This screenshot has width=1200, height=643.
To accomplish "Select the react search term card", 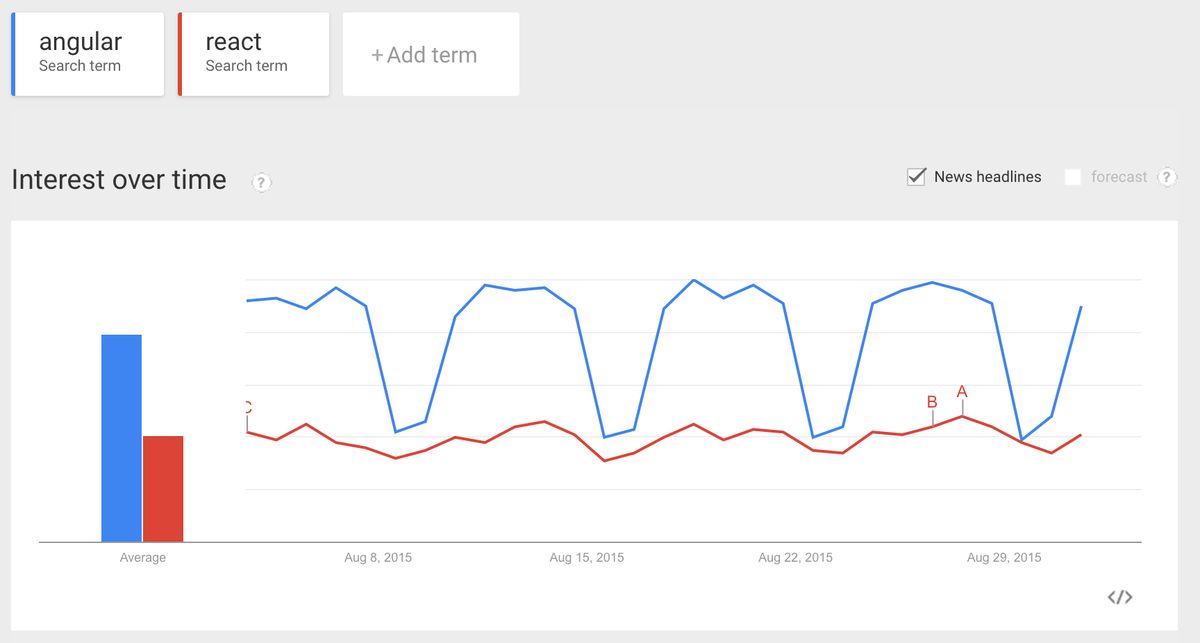I will 254,54.
